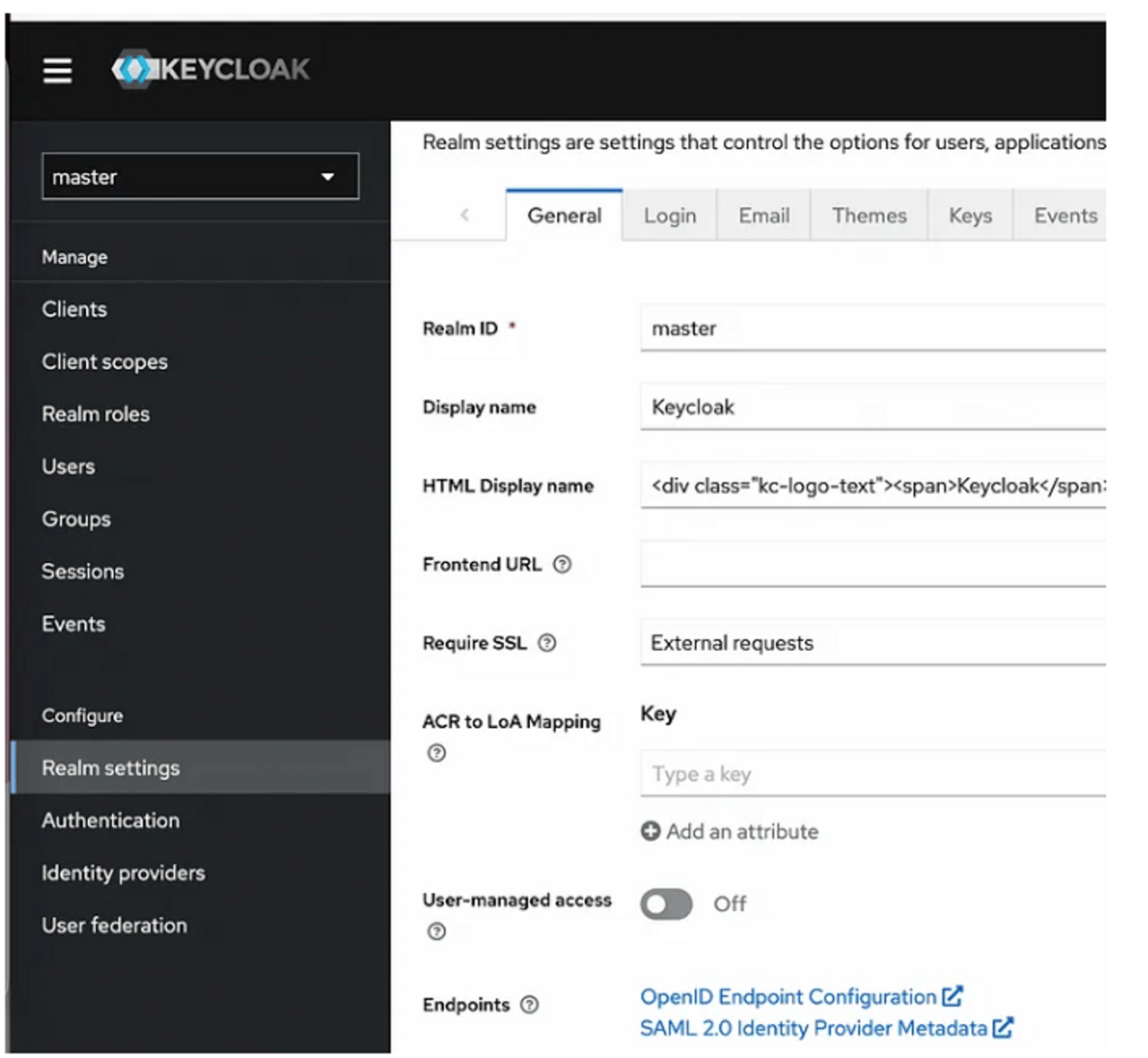
Task: Click the external-link icon beside SAML 2.0 Metadata
Action: pos(1002,1028)
